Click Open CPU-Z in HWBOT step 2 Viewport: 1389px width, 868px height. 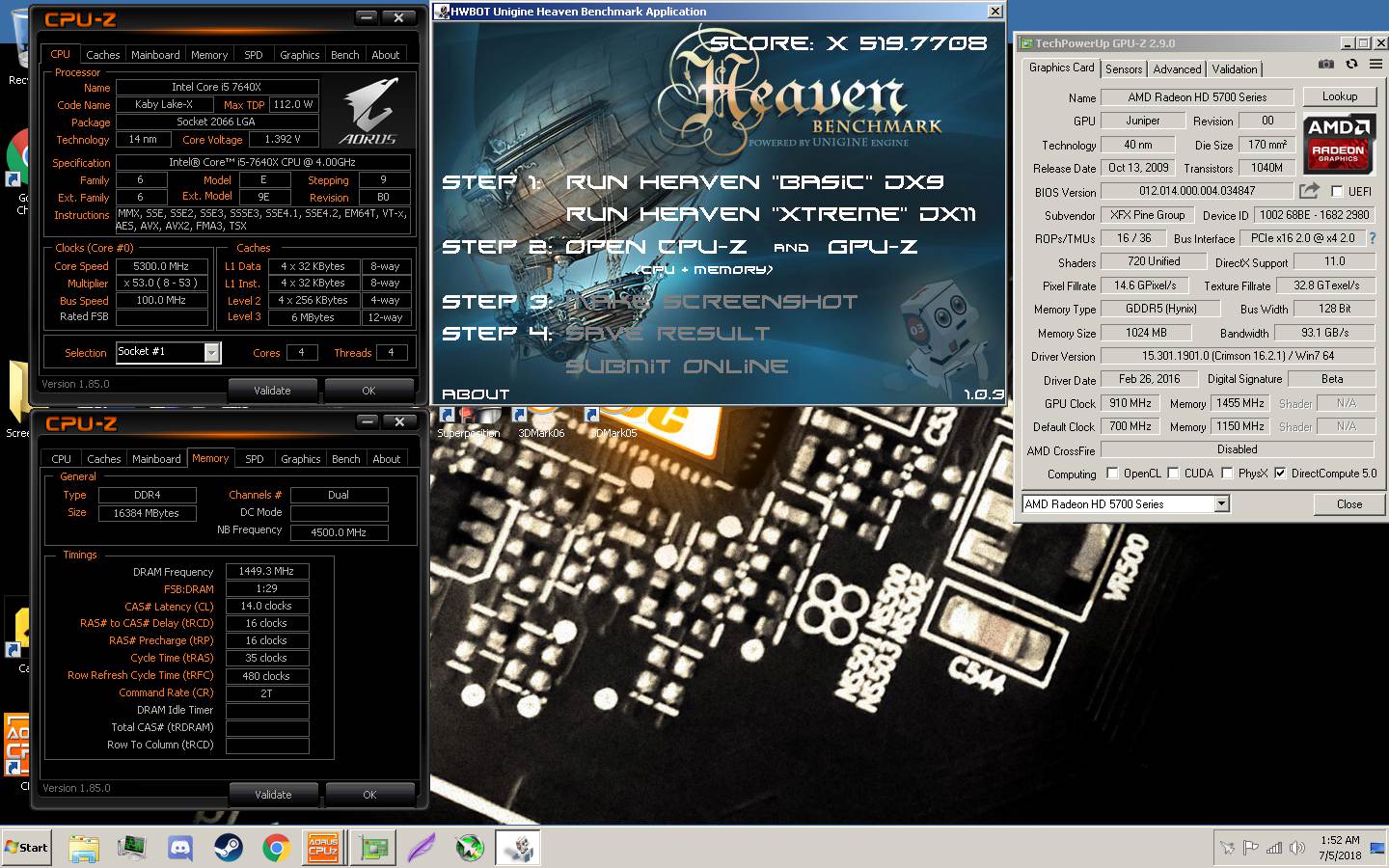(x=656, y=247)
